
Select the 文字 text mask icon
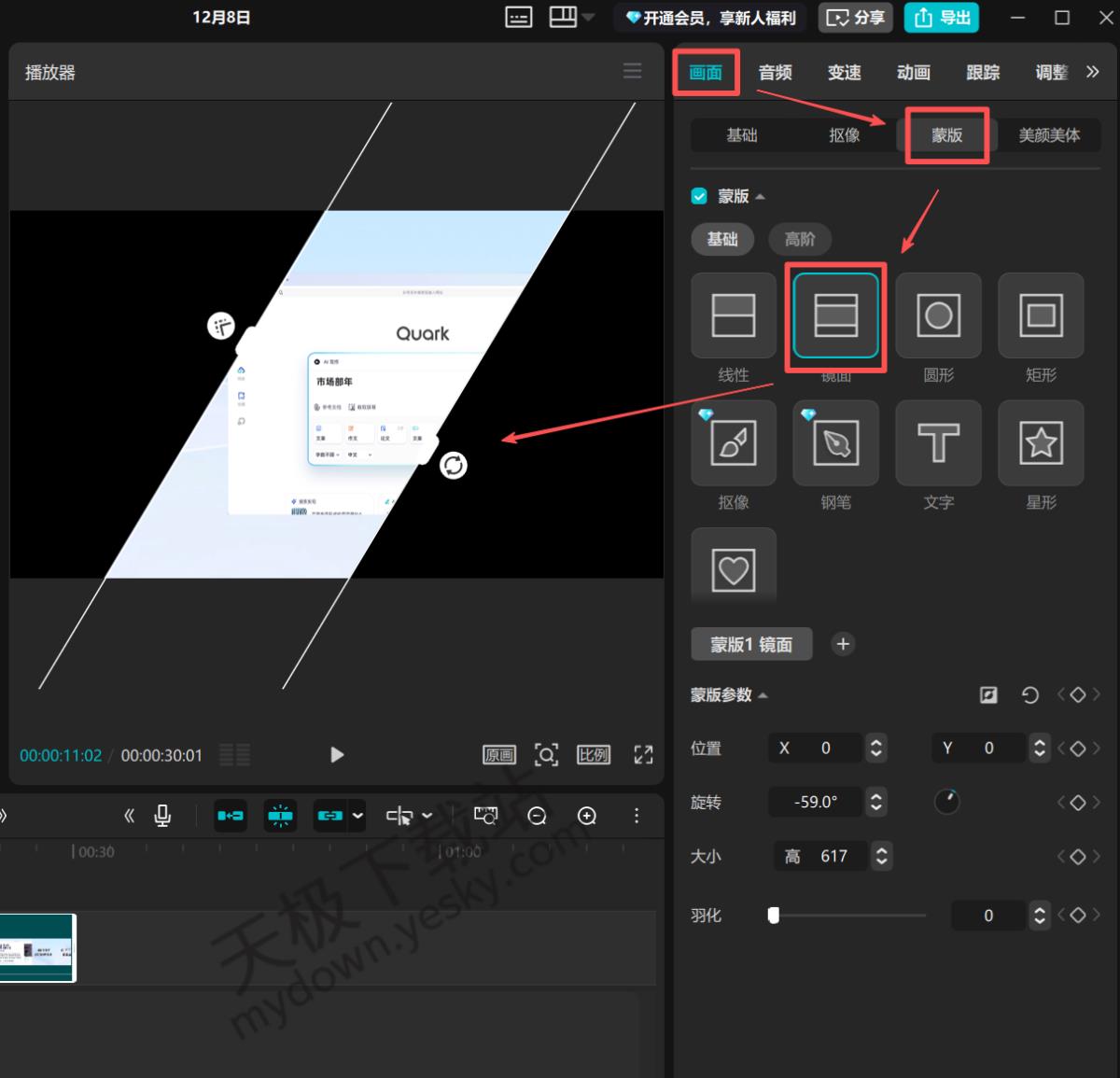[938, 442]
